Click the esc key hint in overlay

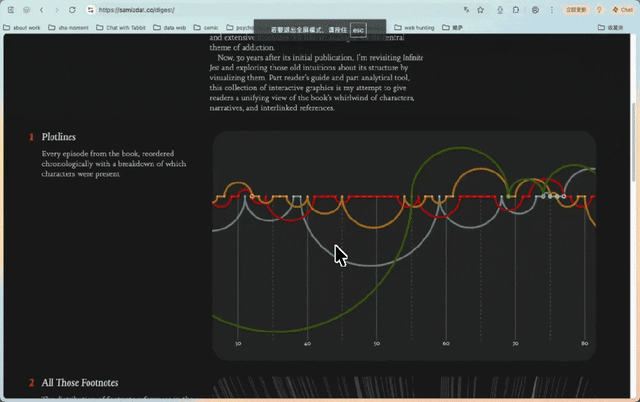pos(358,30)
